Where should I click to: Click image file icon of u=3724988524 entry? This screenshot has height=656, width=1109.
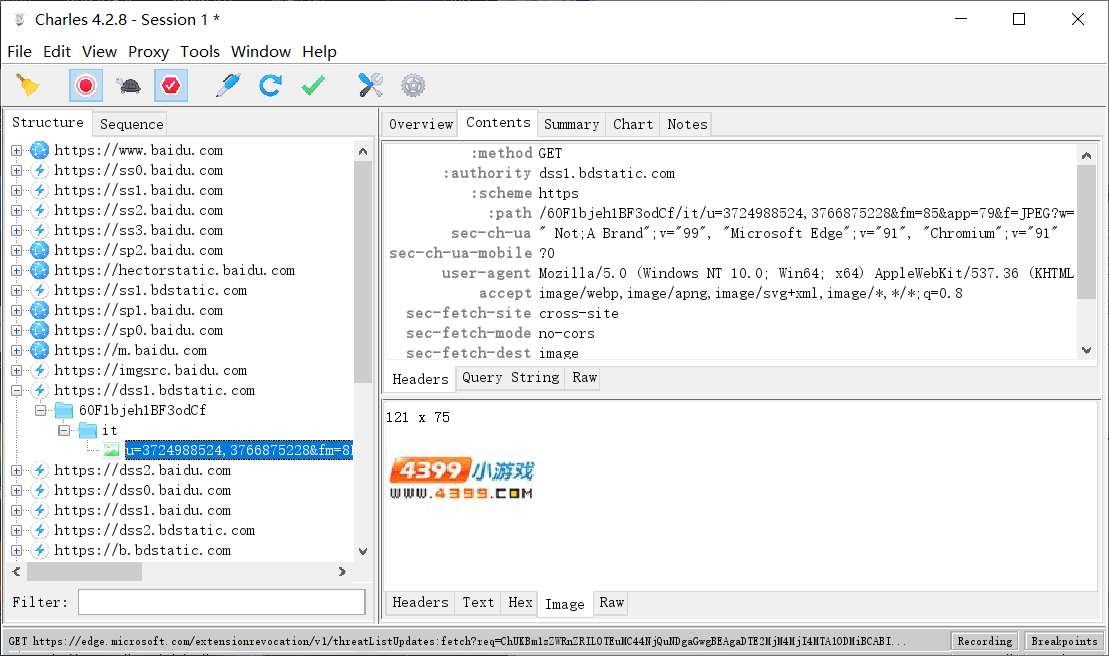click(x=111, y=450)
